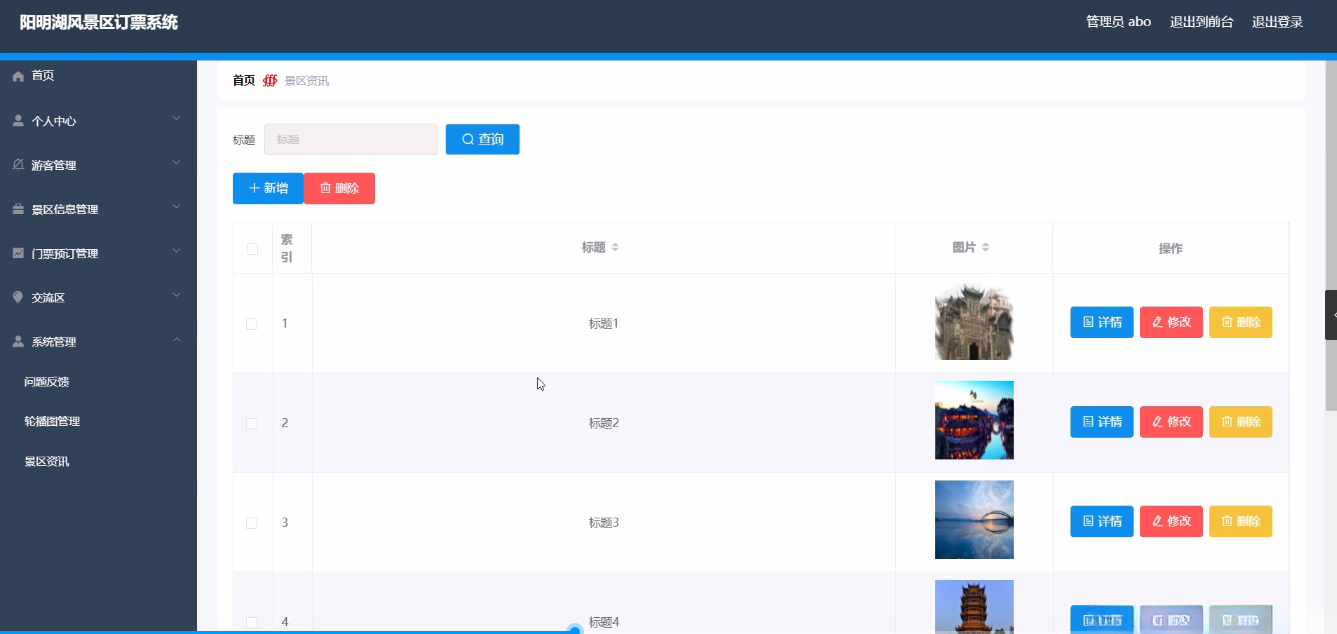Image resolution: width=1337 pixels, height=634 pixels.
Task: Click the briefcase icon beside 景区信息管理
Action: pyautogui.click(x=18, y=209)
